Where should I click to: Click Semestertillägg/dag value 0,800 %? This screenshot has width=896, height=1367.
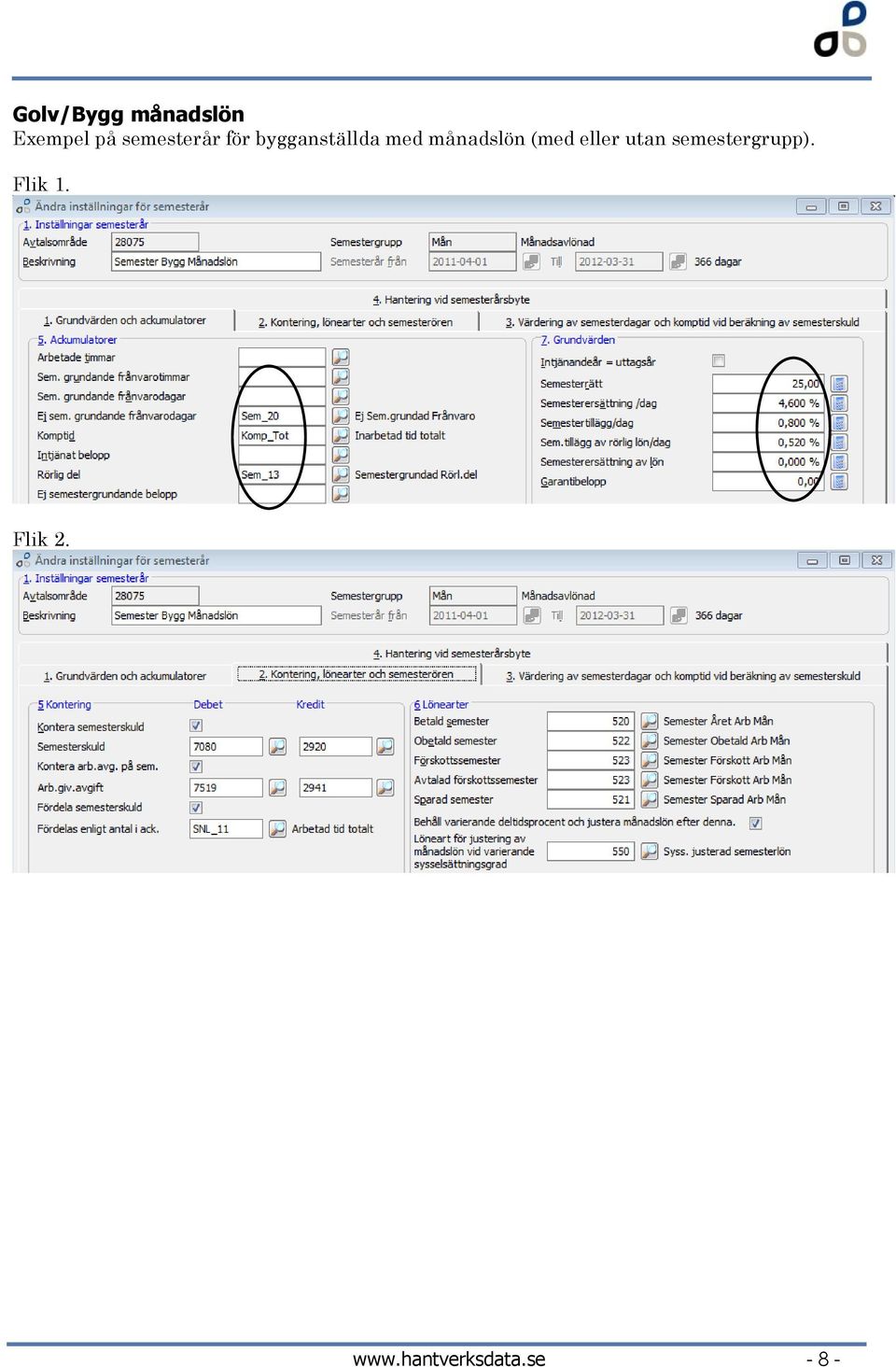770,423
